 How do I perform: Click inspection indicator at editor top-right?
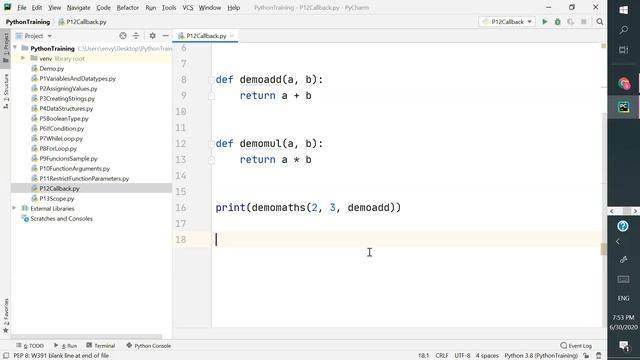[603, 46]
